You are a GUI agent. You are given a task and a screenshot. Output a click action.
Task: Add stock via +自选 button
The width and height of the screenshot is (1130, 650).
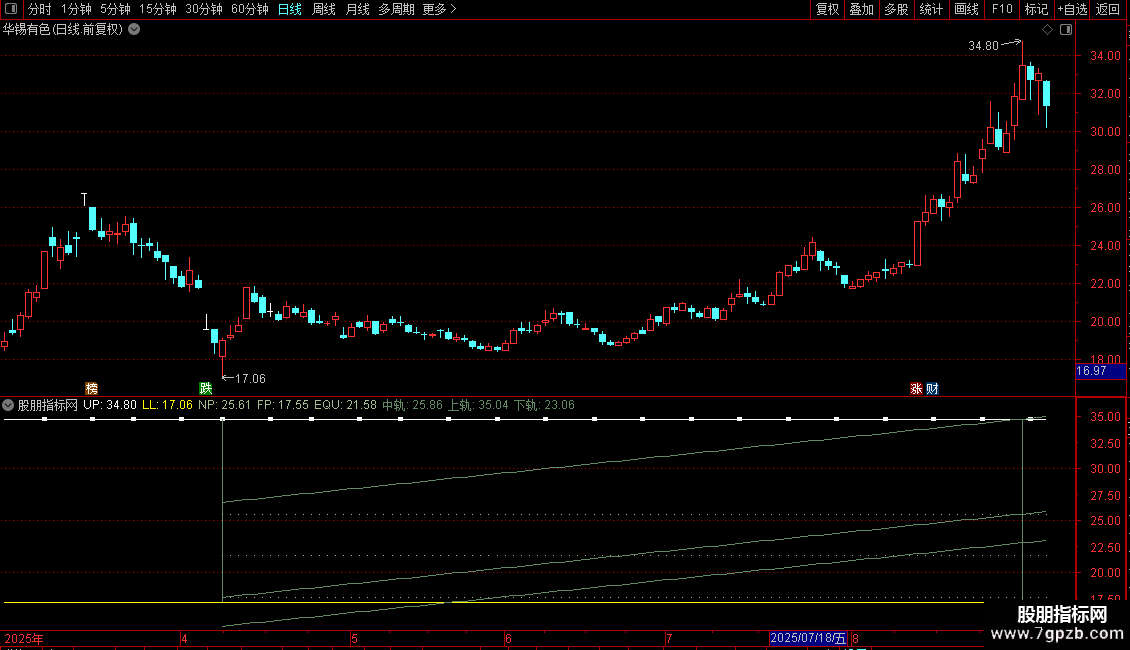(1072, 9)
